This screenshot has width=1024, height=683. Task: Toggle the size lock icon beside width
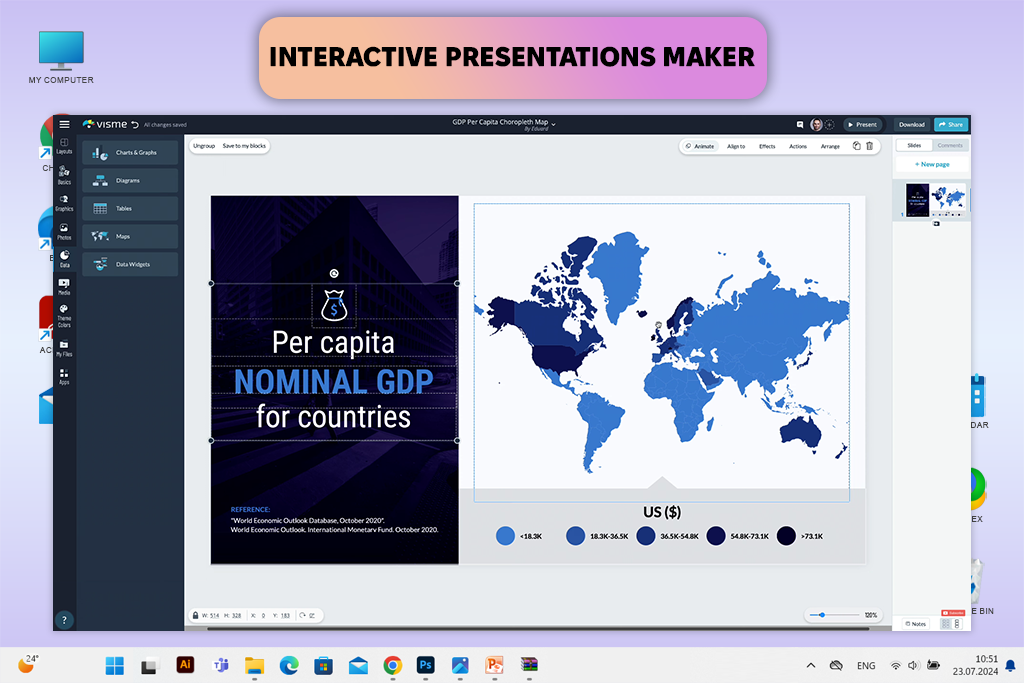195,616
